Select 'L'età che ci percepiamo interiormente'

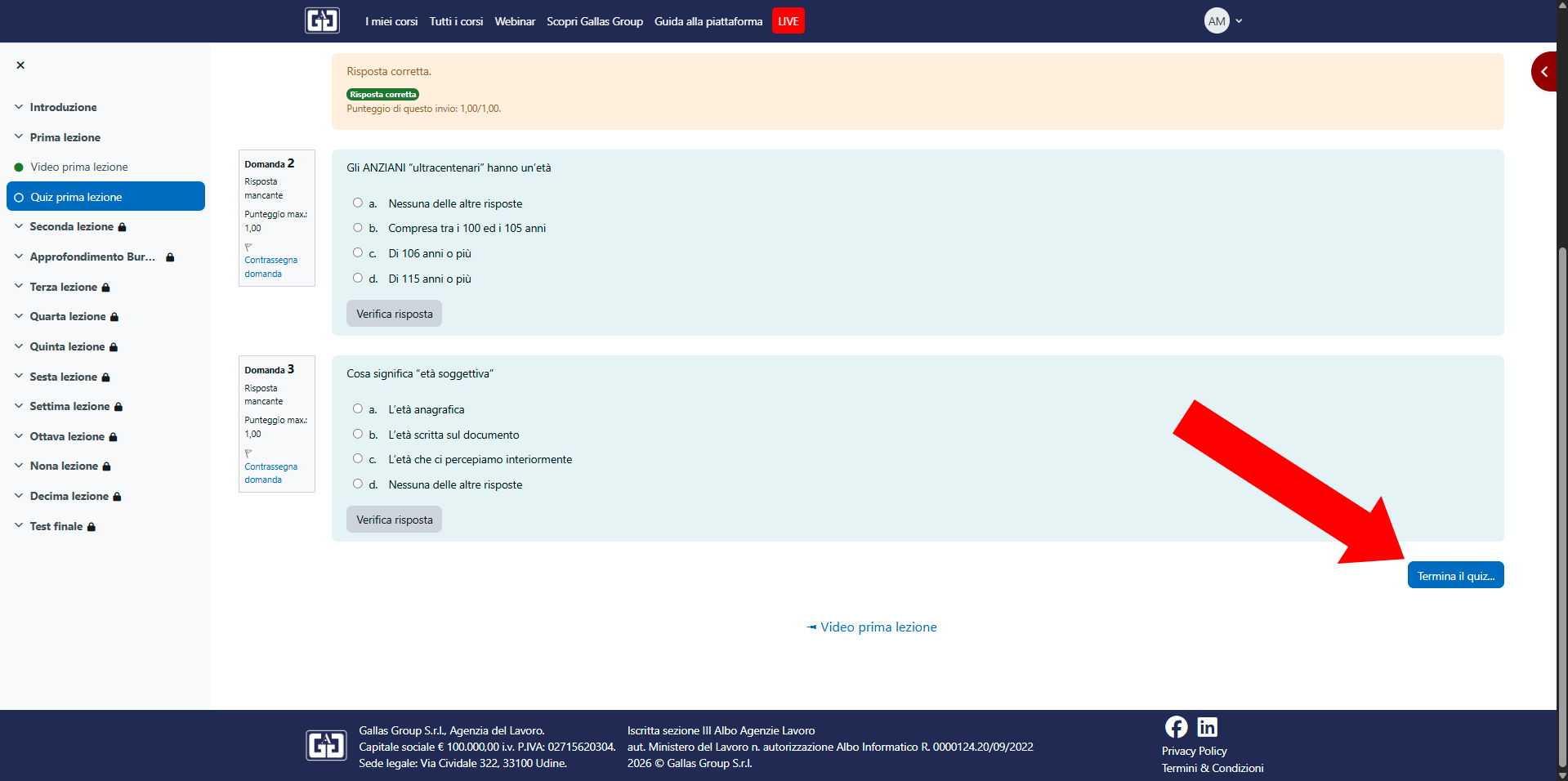click(x=358, y=458)
